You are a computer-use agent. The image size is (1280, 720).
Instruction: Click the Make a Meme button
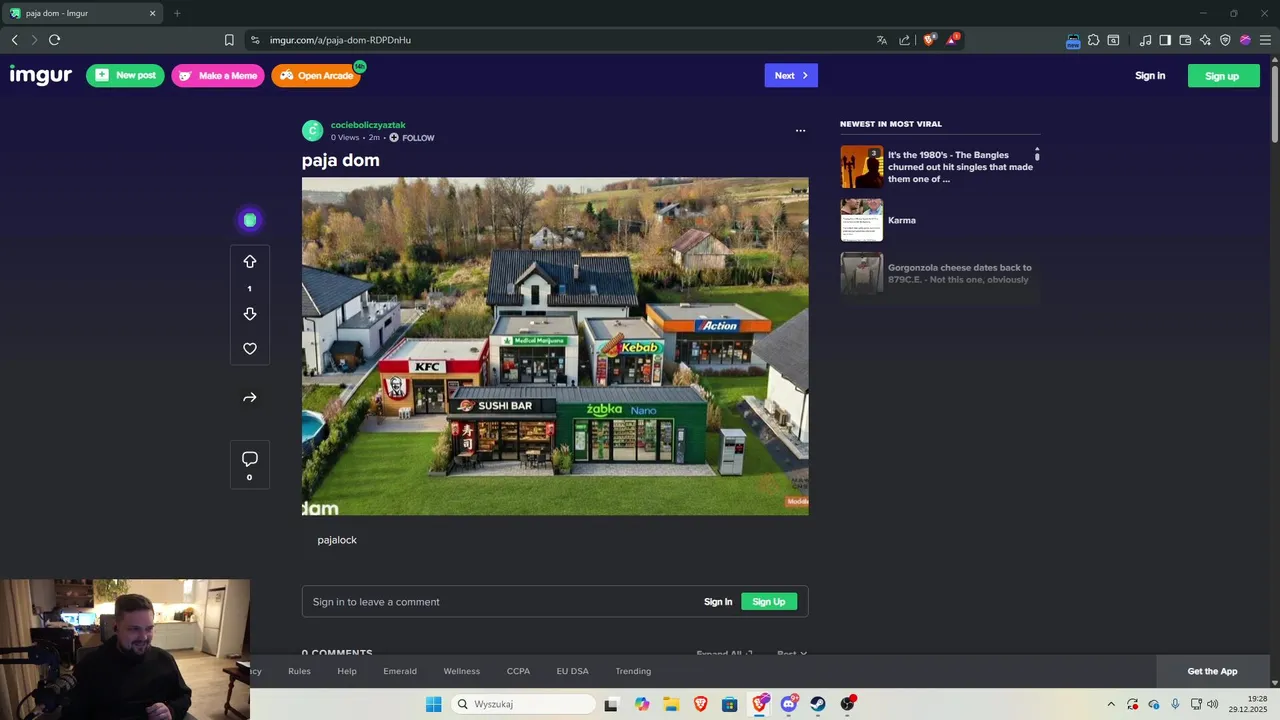[218, 75]
